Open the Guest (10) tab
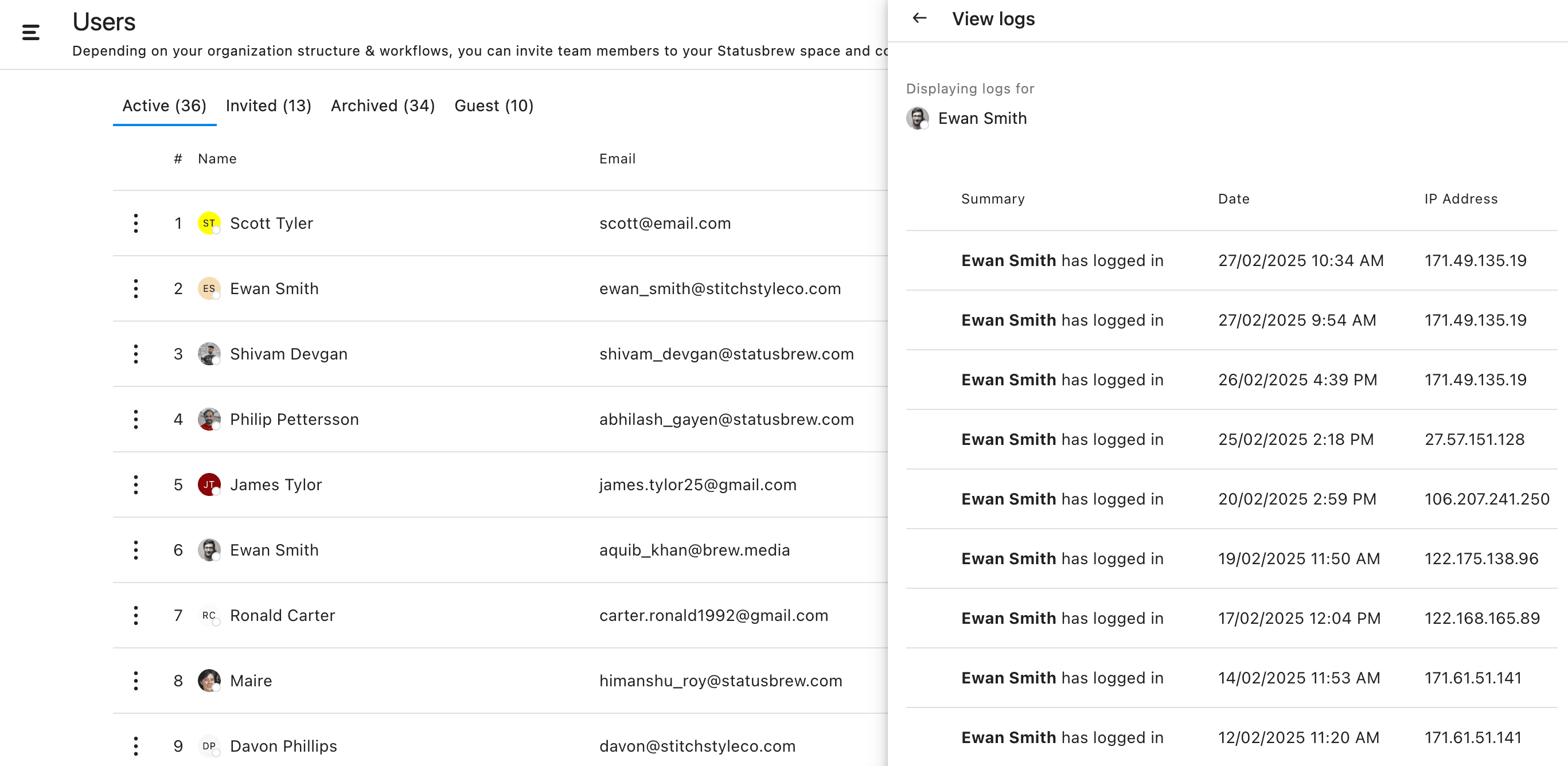The image size is (1568, 766). [x=494, y=106]
